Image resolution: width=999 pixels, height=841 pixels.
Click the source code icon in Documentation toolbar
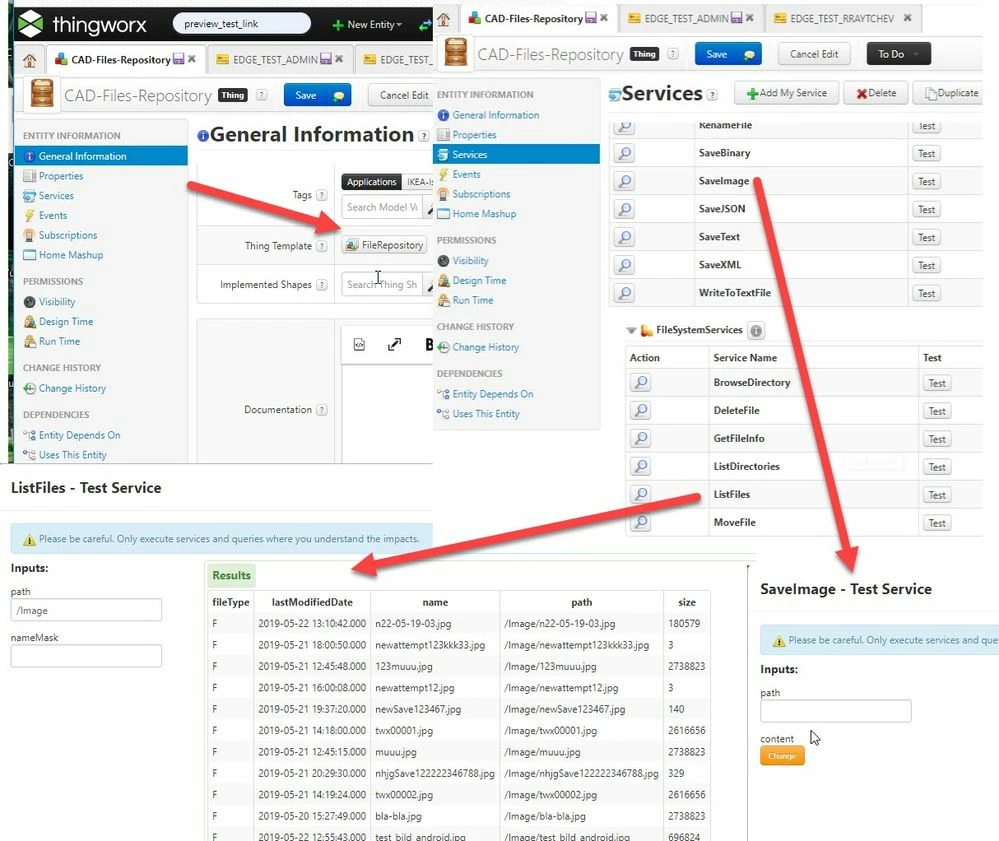pyautogui.click(x=359, y=345)
